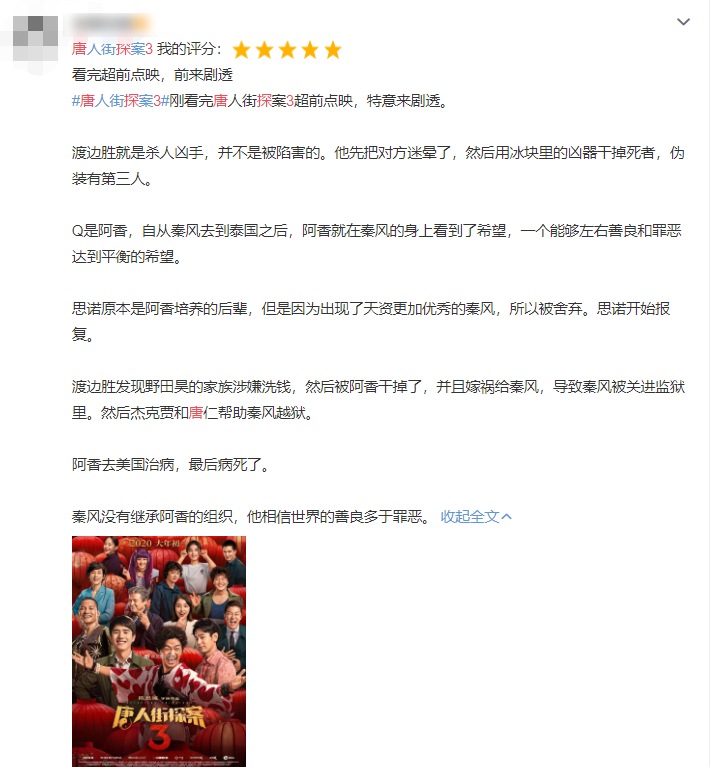Click the 我的评分 label
Viewport: 710px width, 767px height.
click(x=189, y=49)
